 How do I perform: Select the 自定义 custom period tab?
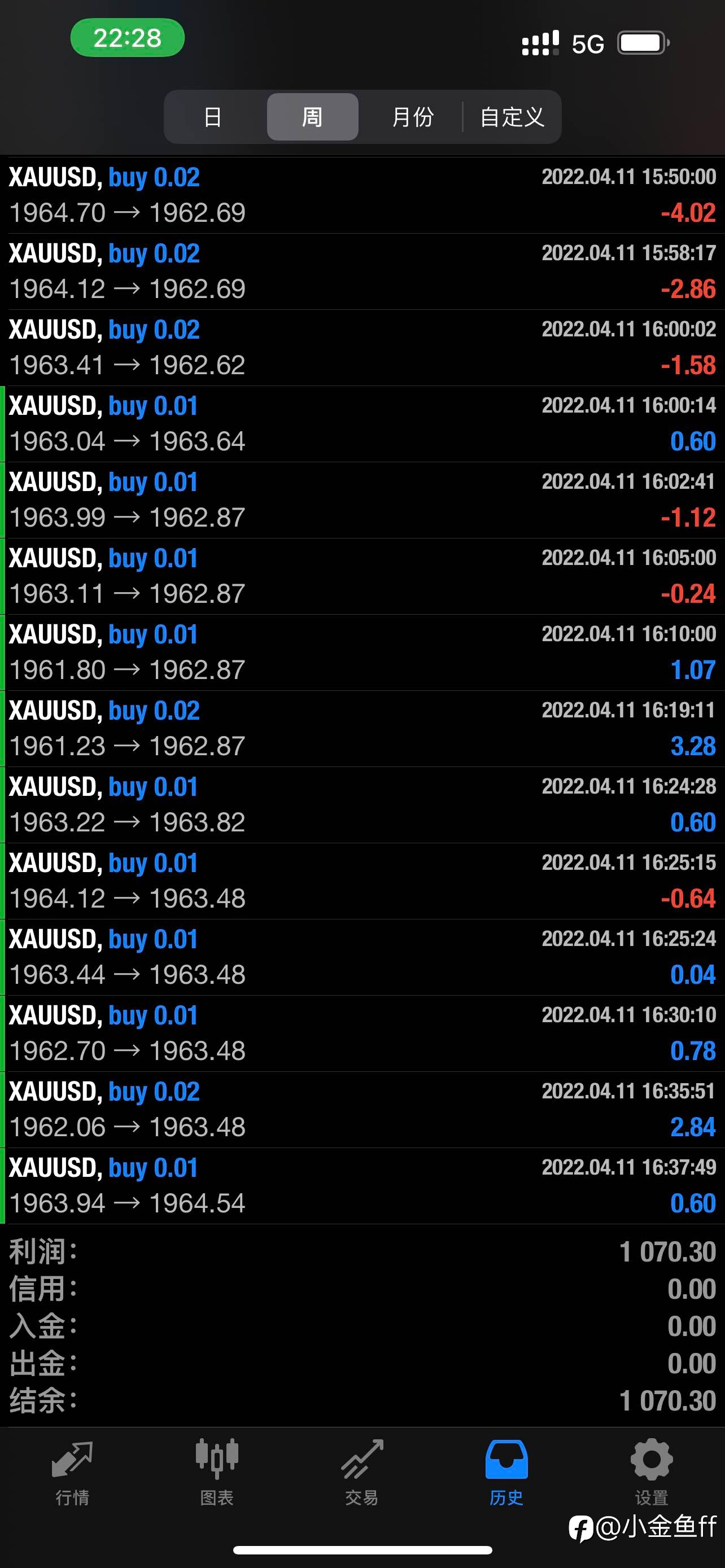click(x=512, y=117)
